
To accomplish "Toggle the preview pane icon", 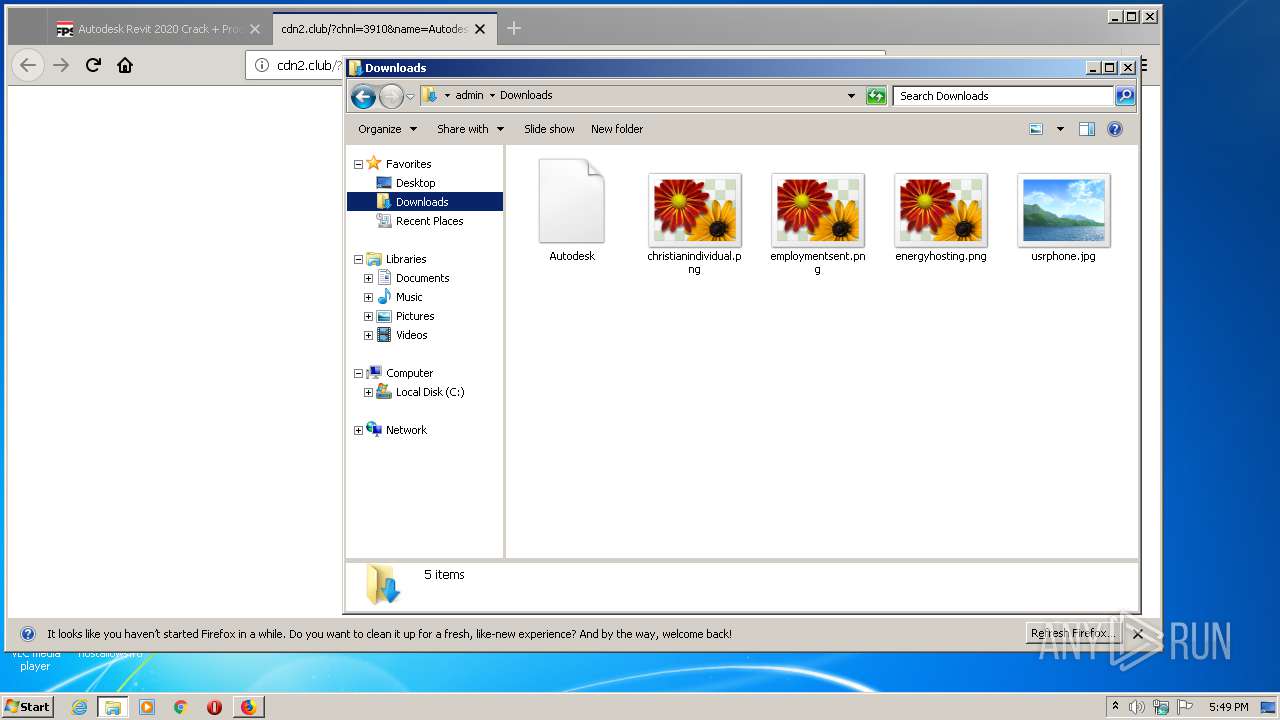I will click(x=1087, y=129).
